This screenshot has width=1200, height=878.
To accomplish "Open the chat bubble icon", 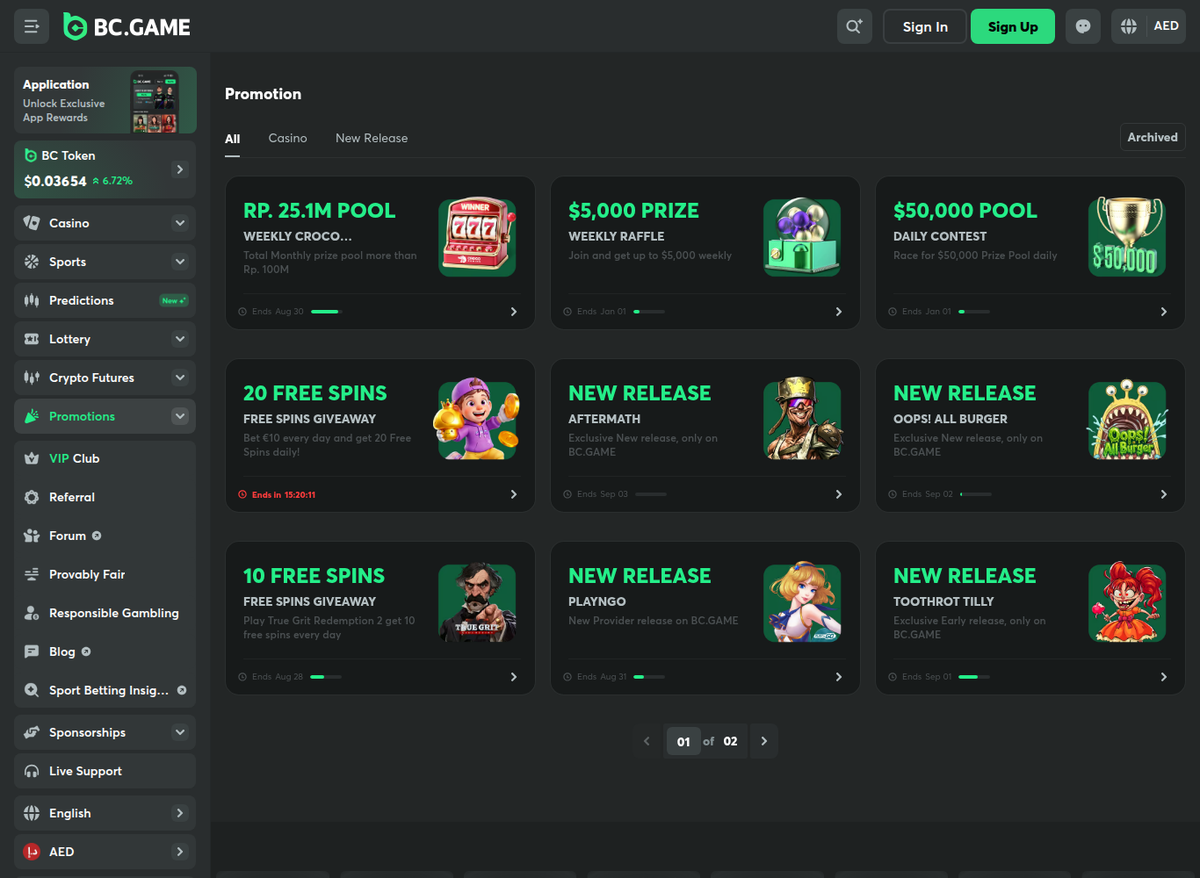I will coord(1083,27).
